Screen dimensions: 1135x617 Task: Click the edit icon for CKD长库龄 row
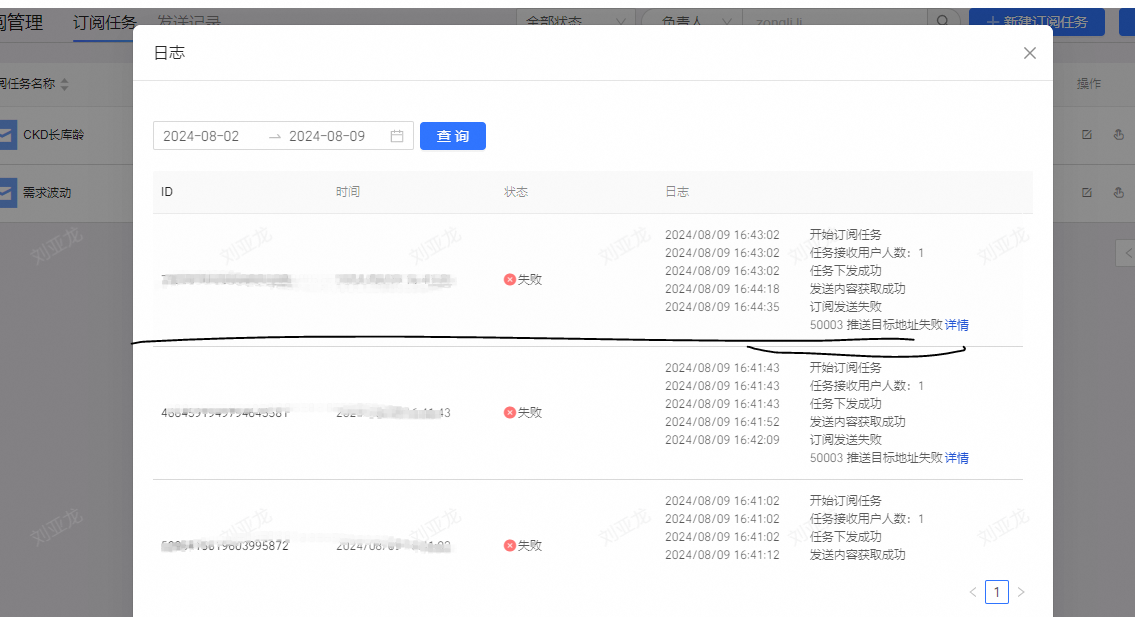click(x=1087, y=135)
